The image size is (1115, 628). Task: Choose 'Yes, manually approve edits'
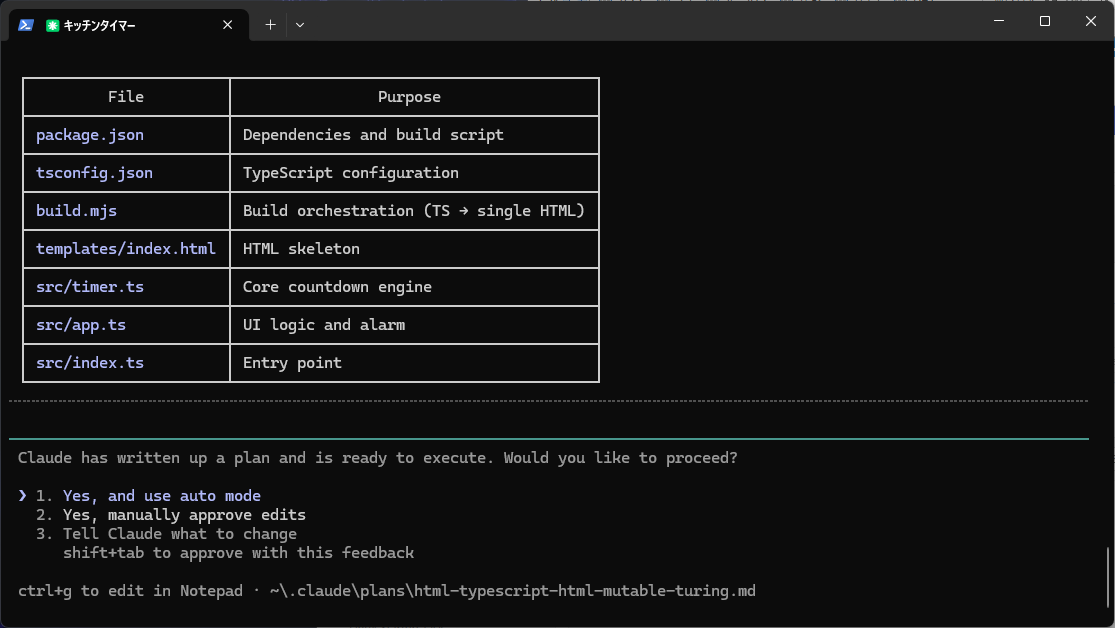(184, 515)
